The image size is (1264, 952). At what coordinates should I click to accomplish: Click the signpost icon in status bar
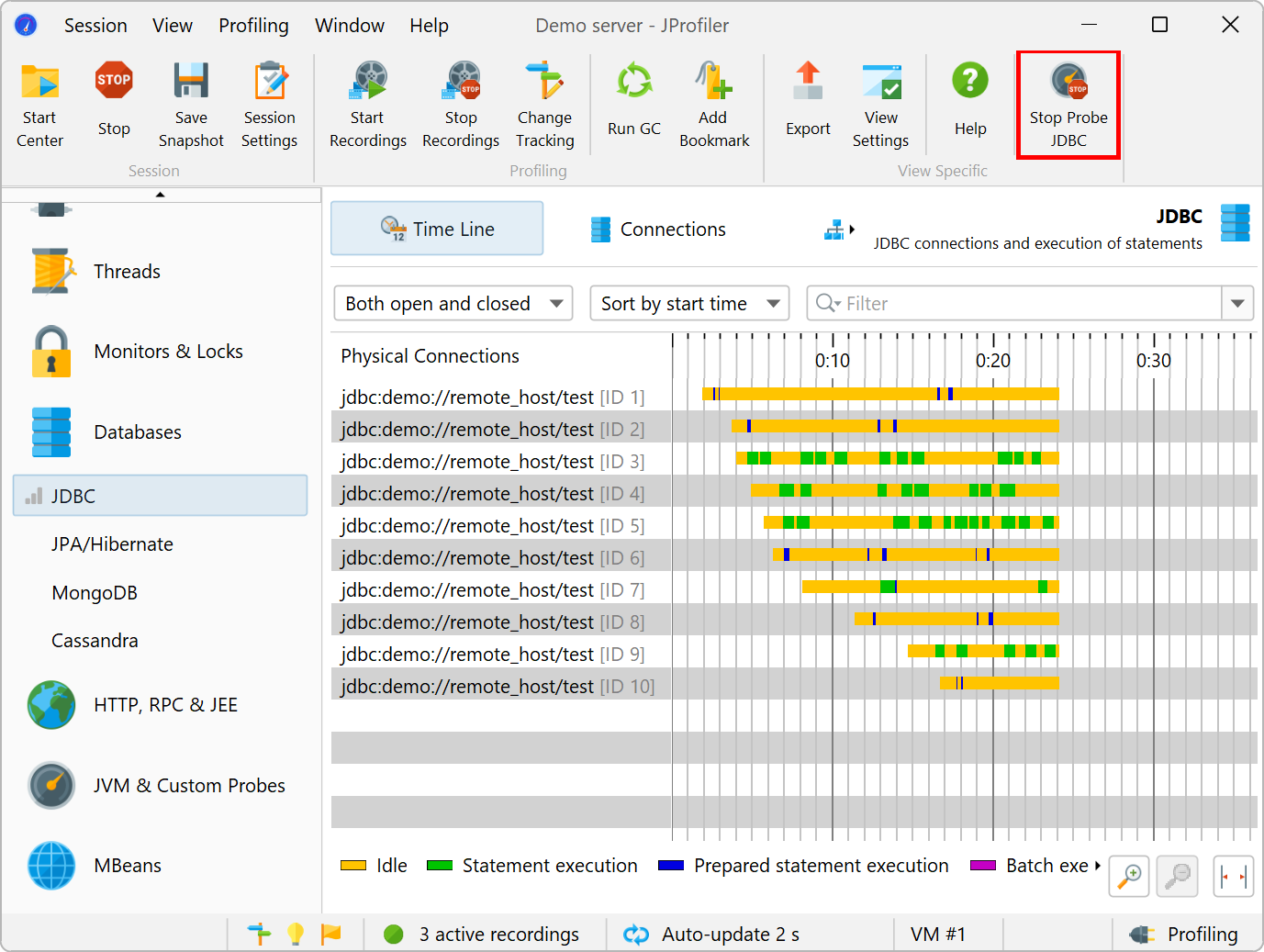pyautogui.click(x=260, y=935)
